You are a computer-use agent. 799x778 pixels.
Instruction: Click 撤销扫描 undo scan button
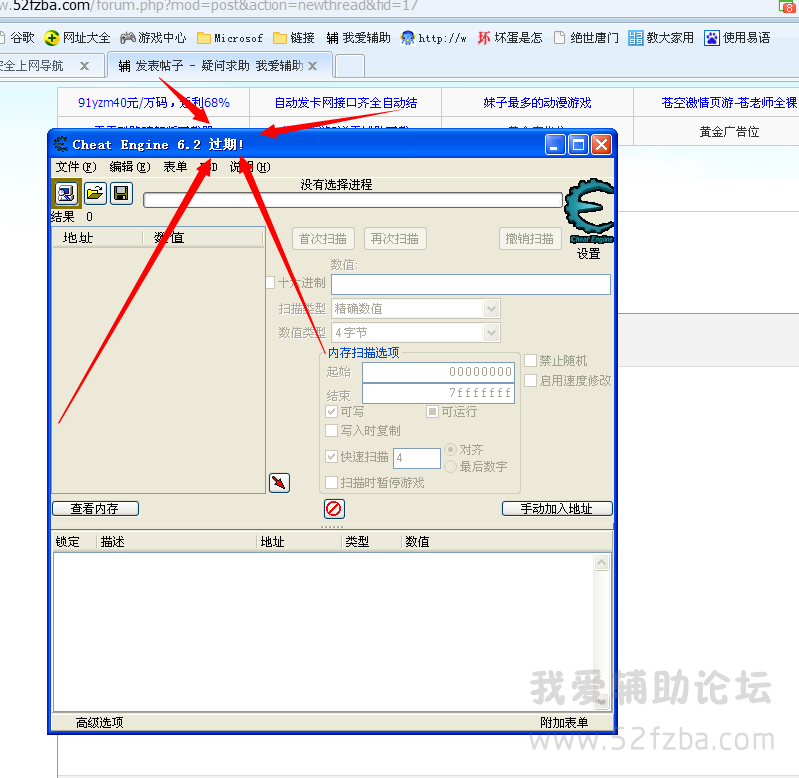tap(530, 238)
